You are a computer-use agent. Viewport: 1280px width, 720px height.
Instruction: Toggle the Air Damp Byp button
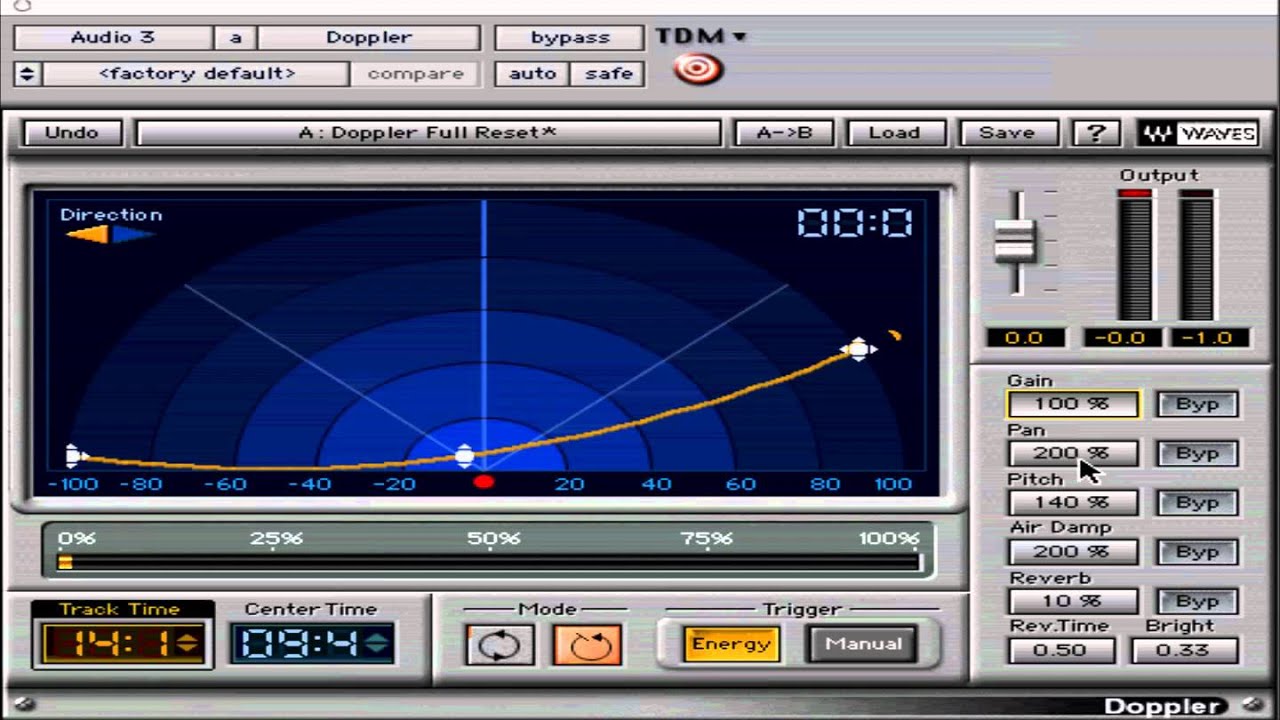click(x=1197, y=551)
